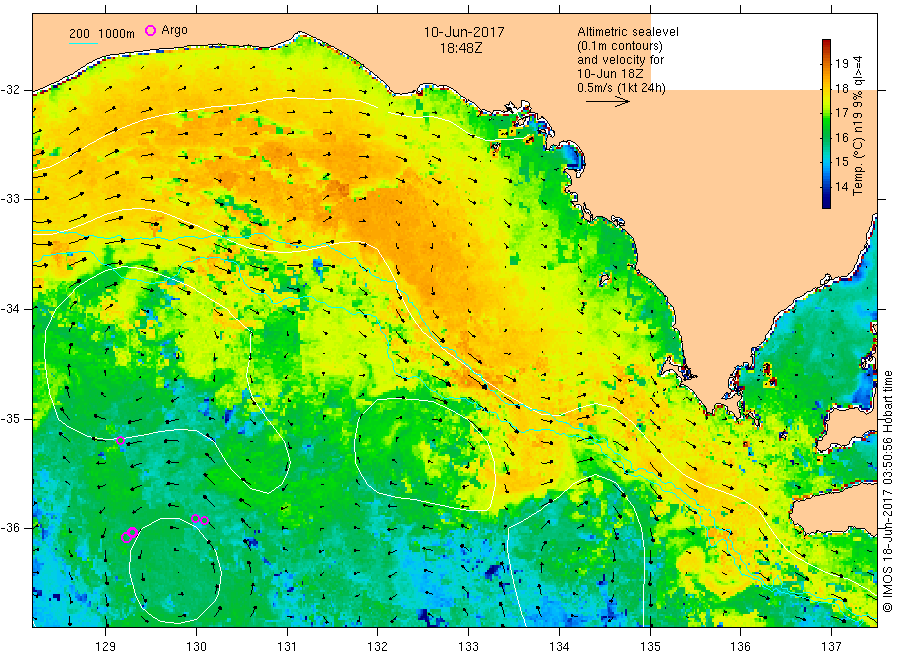Click the '(0.1m contours)' text

coord(620,46)
